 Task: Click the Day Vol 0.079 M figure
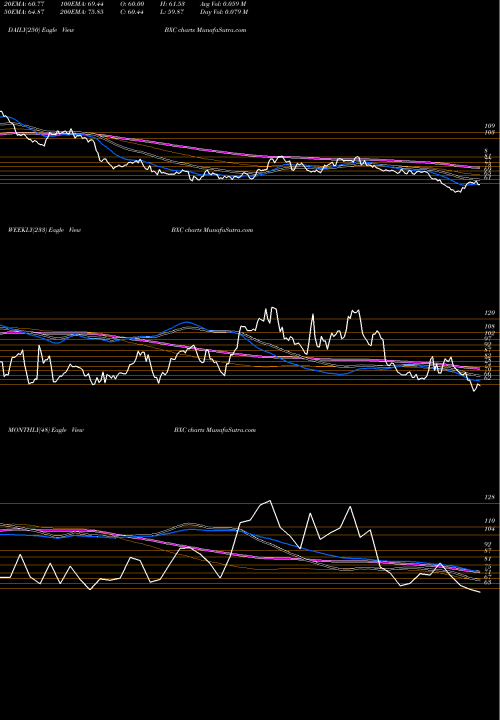224,12
